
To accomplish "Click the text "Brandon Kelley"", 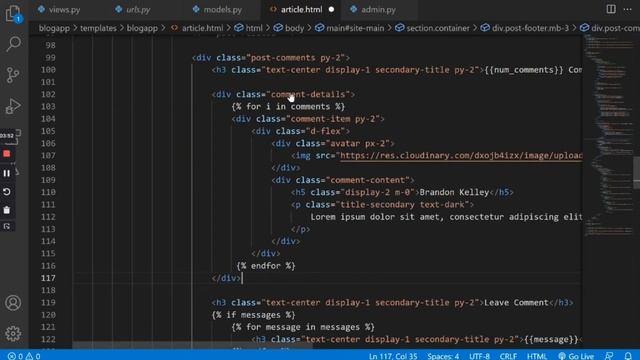I will tap(454, 192).
